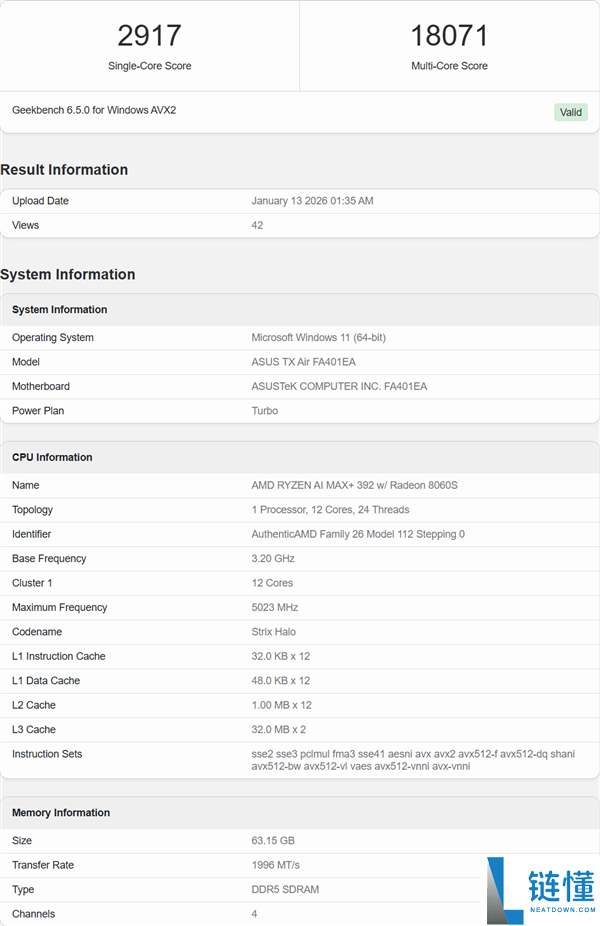
Task: Click the Turbo power plan value
Action: (x=265, y=411)
